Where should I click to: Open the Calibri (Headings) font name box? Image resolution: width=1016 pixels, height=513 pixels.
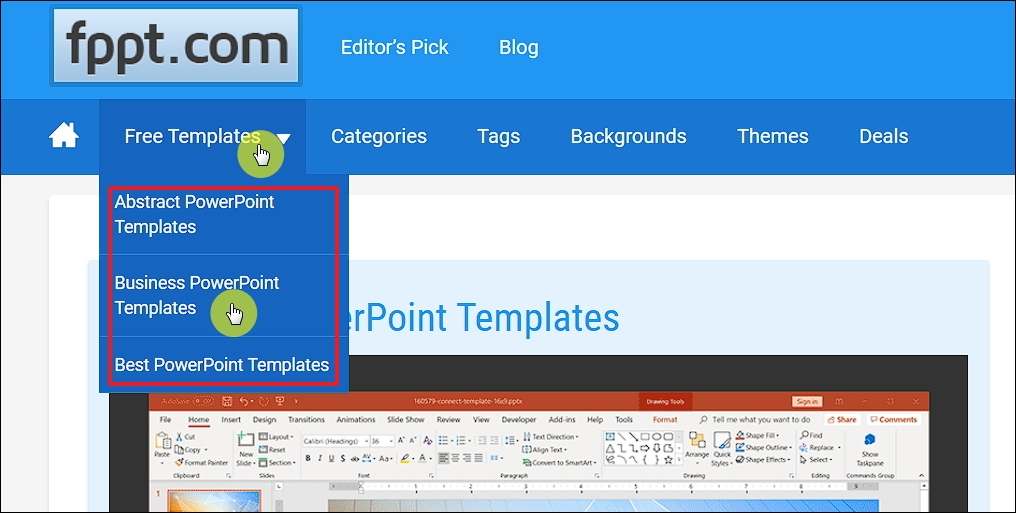335,441
